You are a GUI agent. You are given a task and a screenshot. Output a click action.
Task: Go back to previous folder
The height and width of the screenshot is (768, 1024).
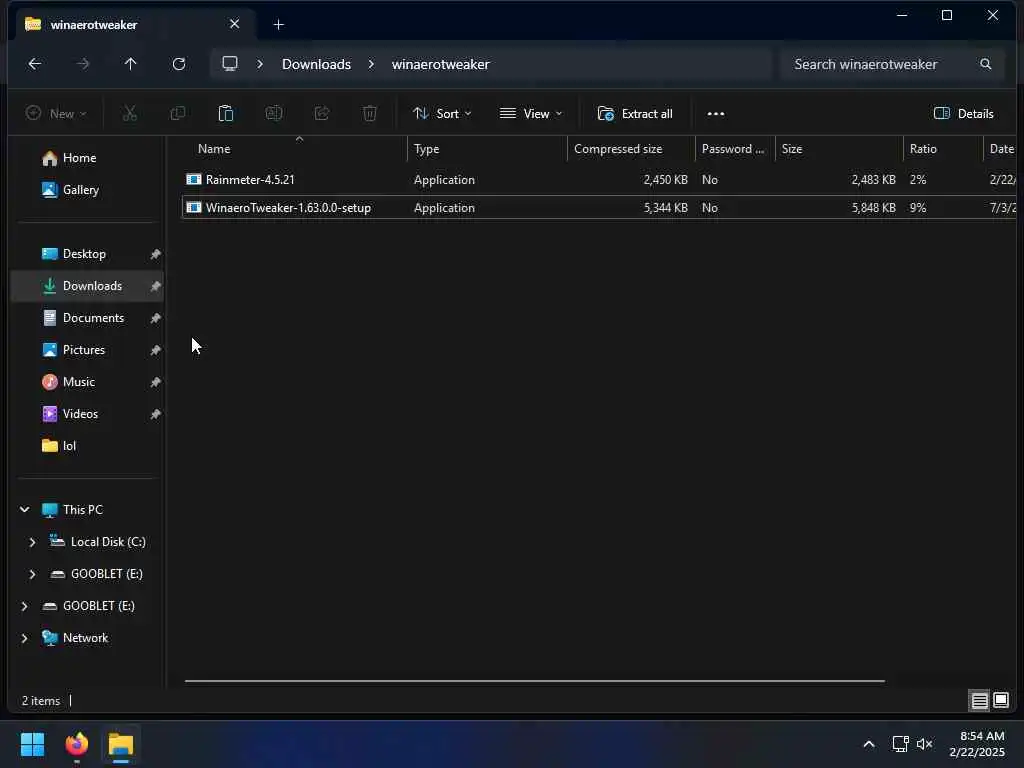(35, 64)
